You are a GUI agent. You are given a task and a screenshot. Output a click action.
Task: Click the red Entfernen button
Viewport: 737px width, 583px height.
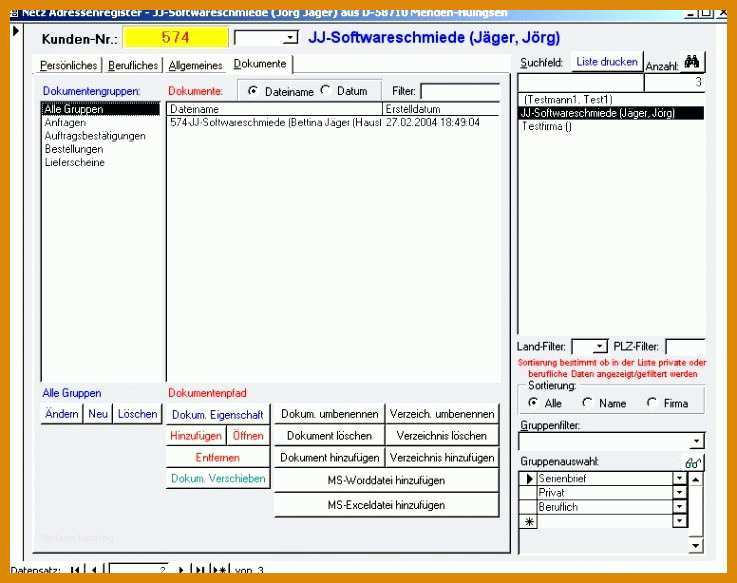click(218, 457)
